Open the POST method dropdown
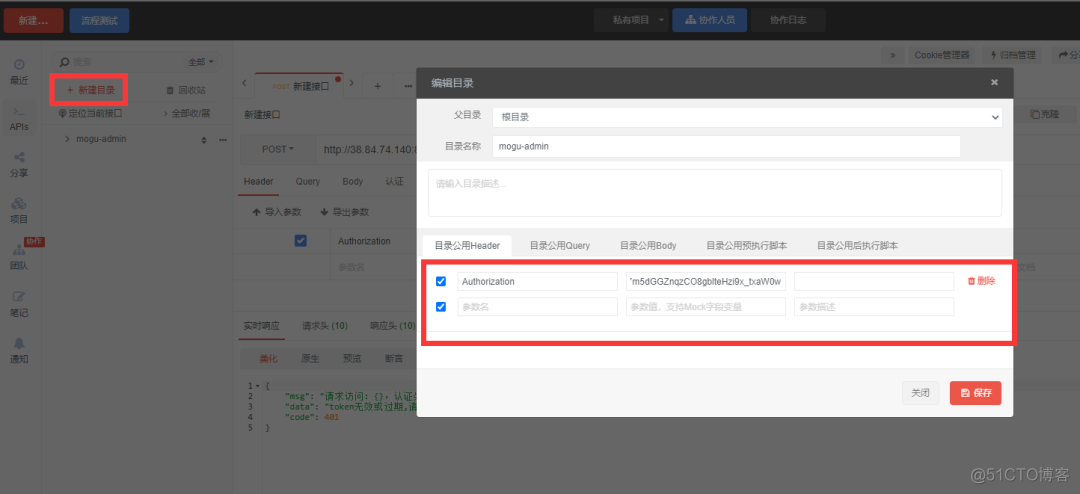The image size is (1080, 494). click(278, 149)
